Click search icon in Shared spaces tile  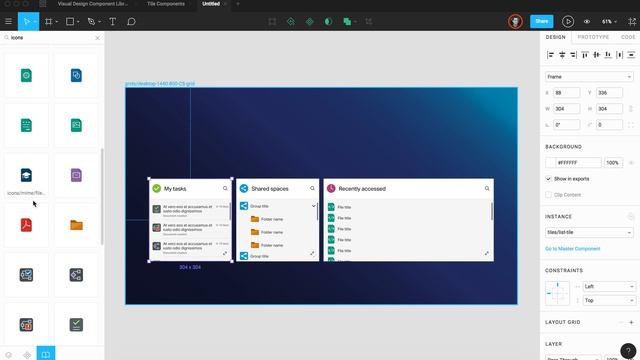313,189
